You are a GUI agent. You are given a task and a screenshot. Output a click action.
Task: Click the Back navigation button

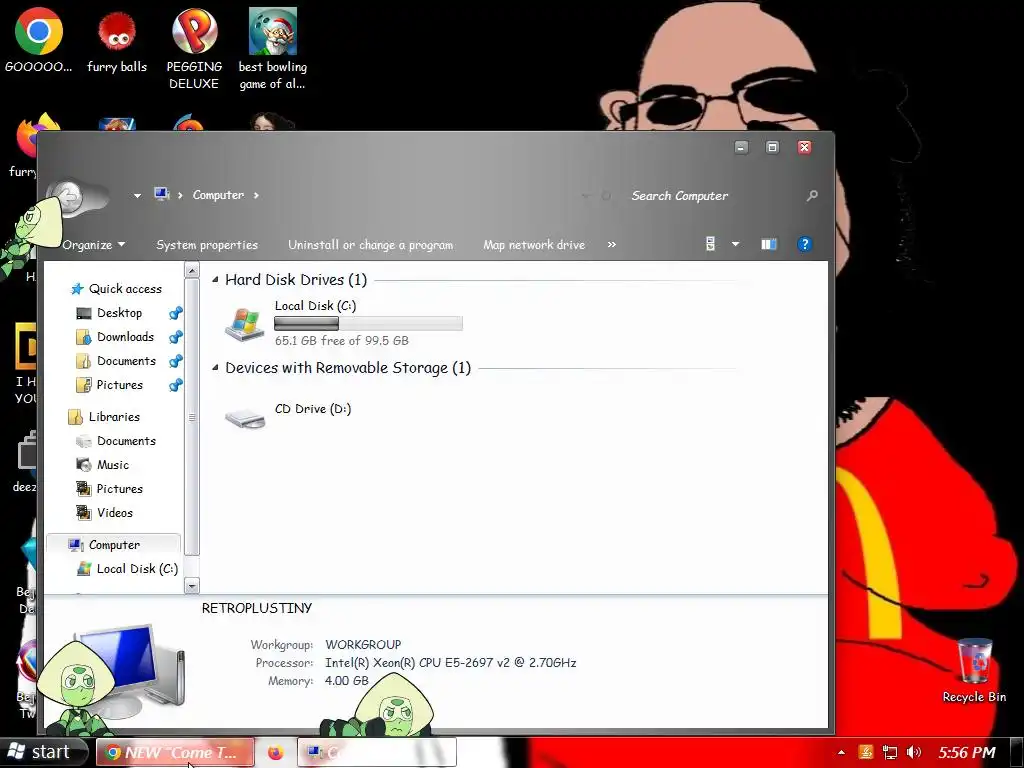tap(68, 195)
